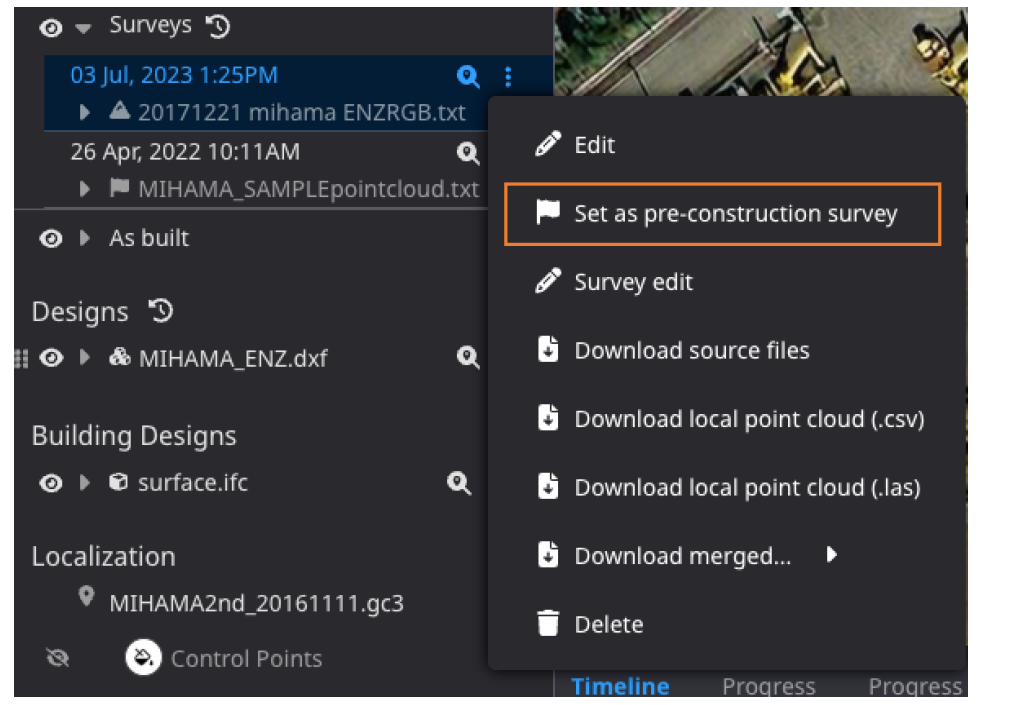The height and width of the screenshot is (705, 1012).
Task: Click the cube icon beside surface.ifc
Action: 118,482
